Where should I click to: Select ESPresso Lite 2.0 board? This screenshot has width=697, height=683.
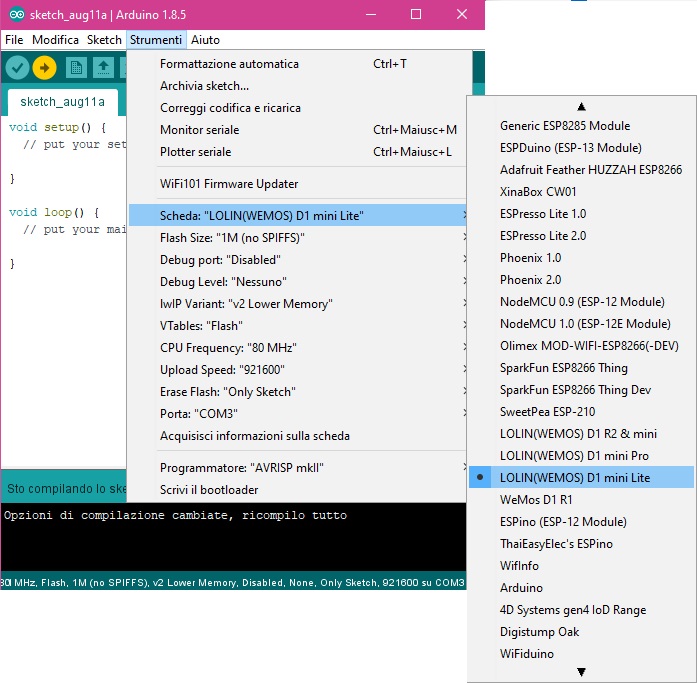pyautogui.click(x=581, y=236)
